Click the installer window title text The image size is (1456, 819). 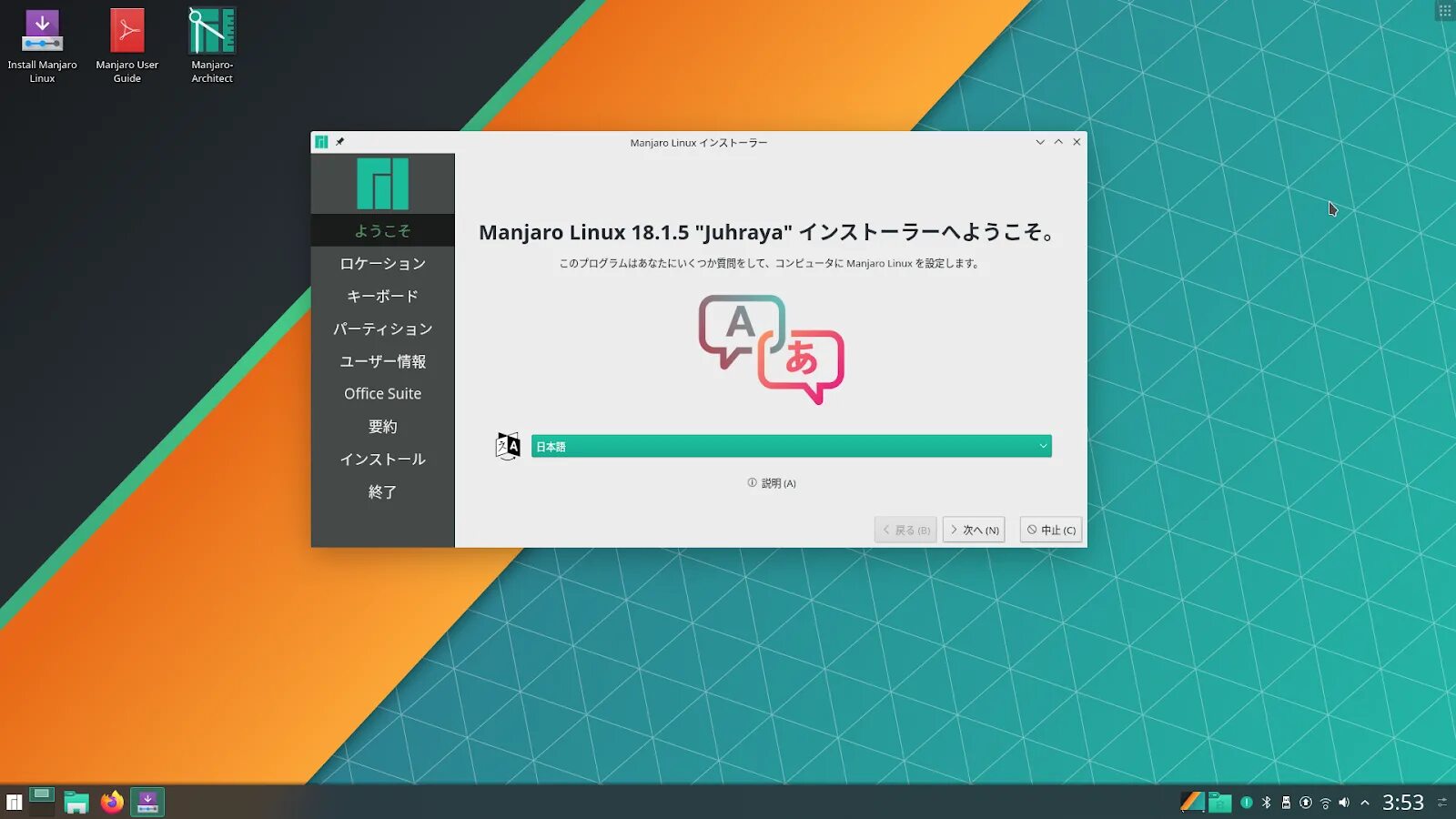coord(699,143)
